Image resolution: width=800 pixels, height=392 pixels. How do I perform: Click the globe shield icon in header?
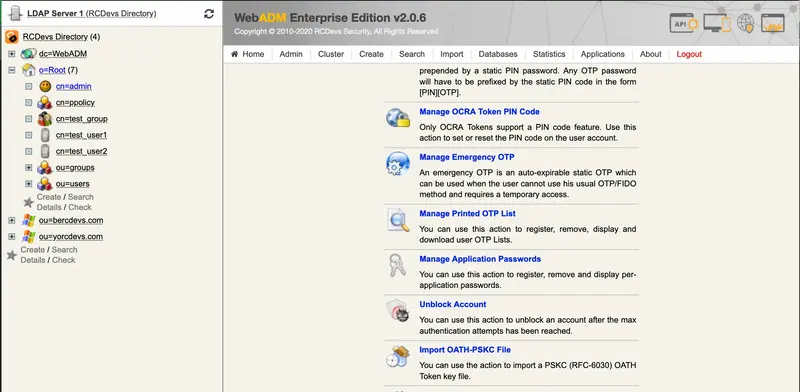pyautogui.click(x=745, y=23)
